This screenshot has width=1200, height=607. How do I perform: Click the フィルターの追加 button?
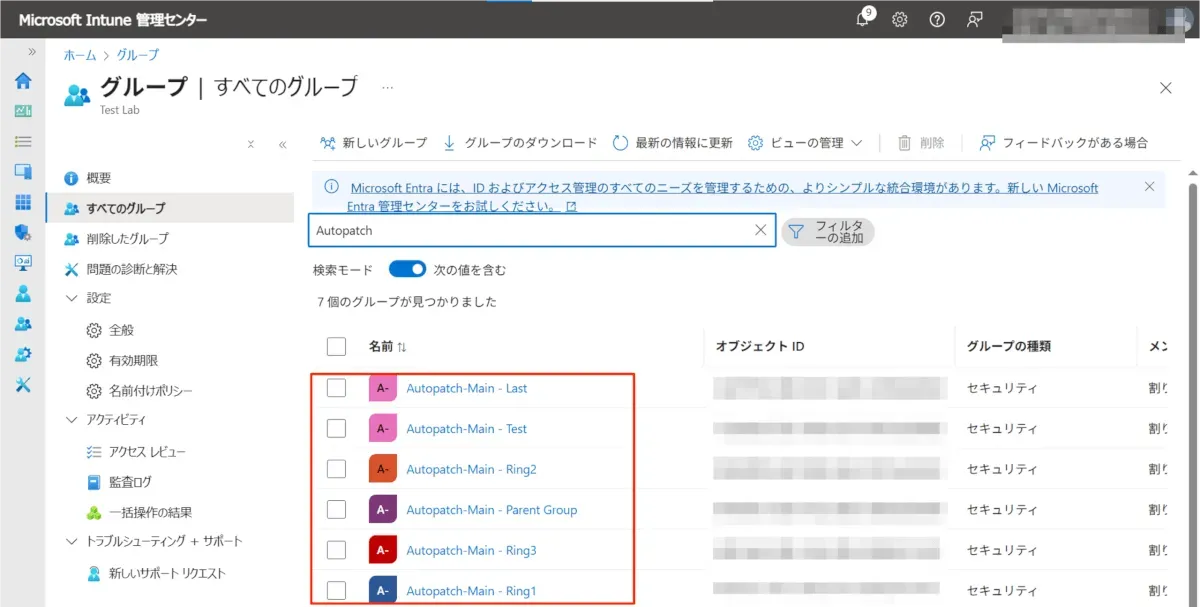pos(827,232)
